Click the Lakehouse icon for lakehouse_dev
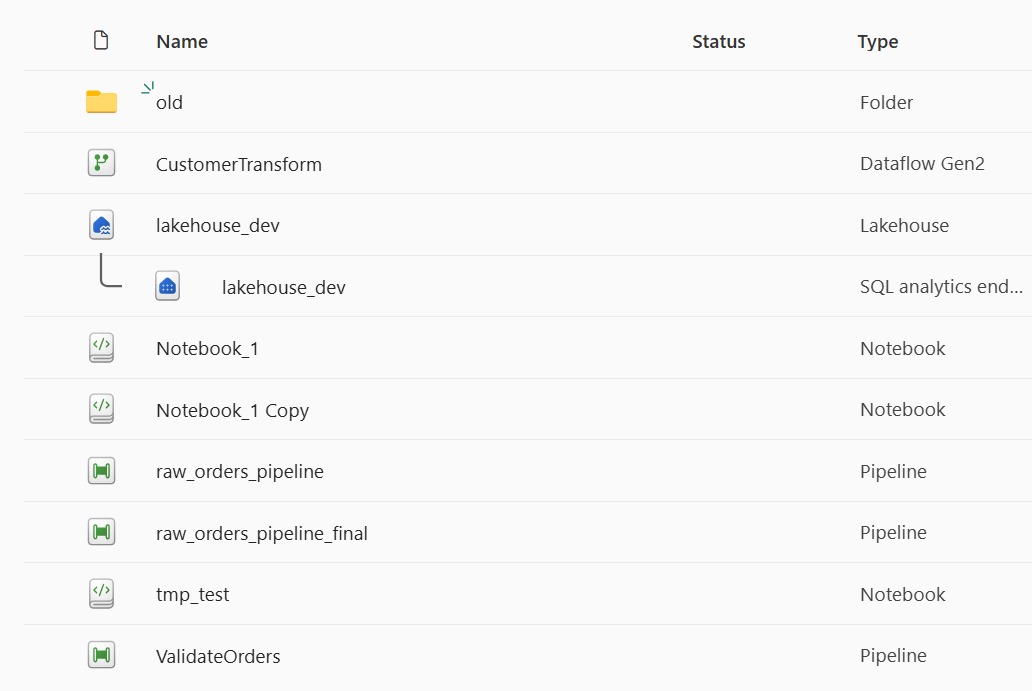 (101, 225)
